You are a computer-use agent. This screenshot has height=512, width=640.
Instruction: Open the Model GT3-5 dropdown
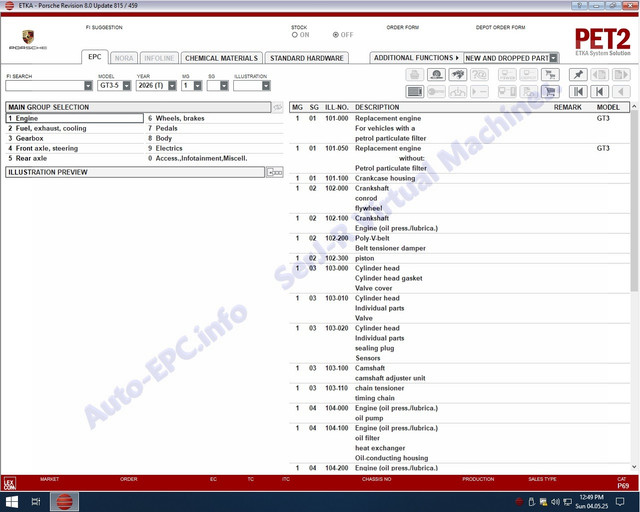(x=127, y=86)
